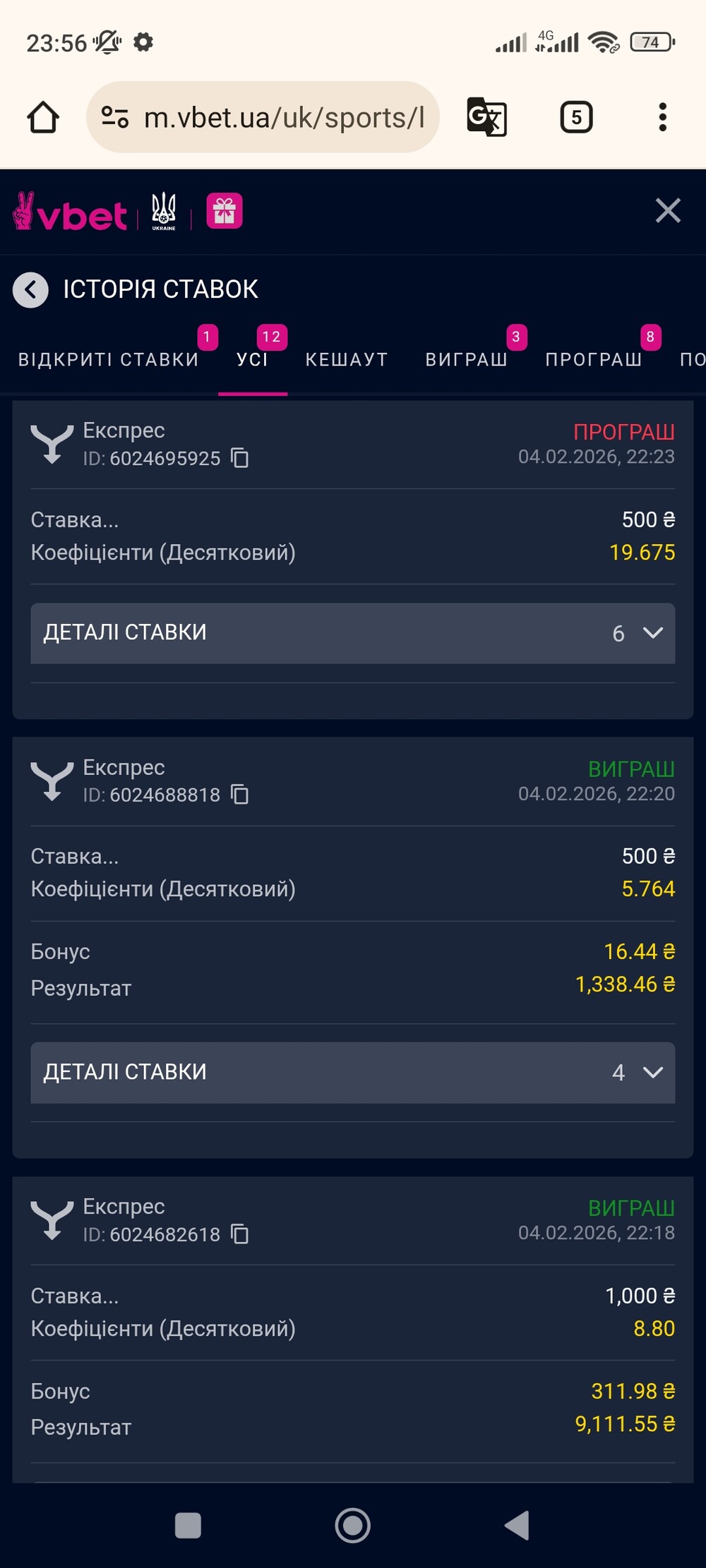
Task: Show the ВИГРАШ bets tab
Action: tap(466, 359)
